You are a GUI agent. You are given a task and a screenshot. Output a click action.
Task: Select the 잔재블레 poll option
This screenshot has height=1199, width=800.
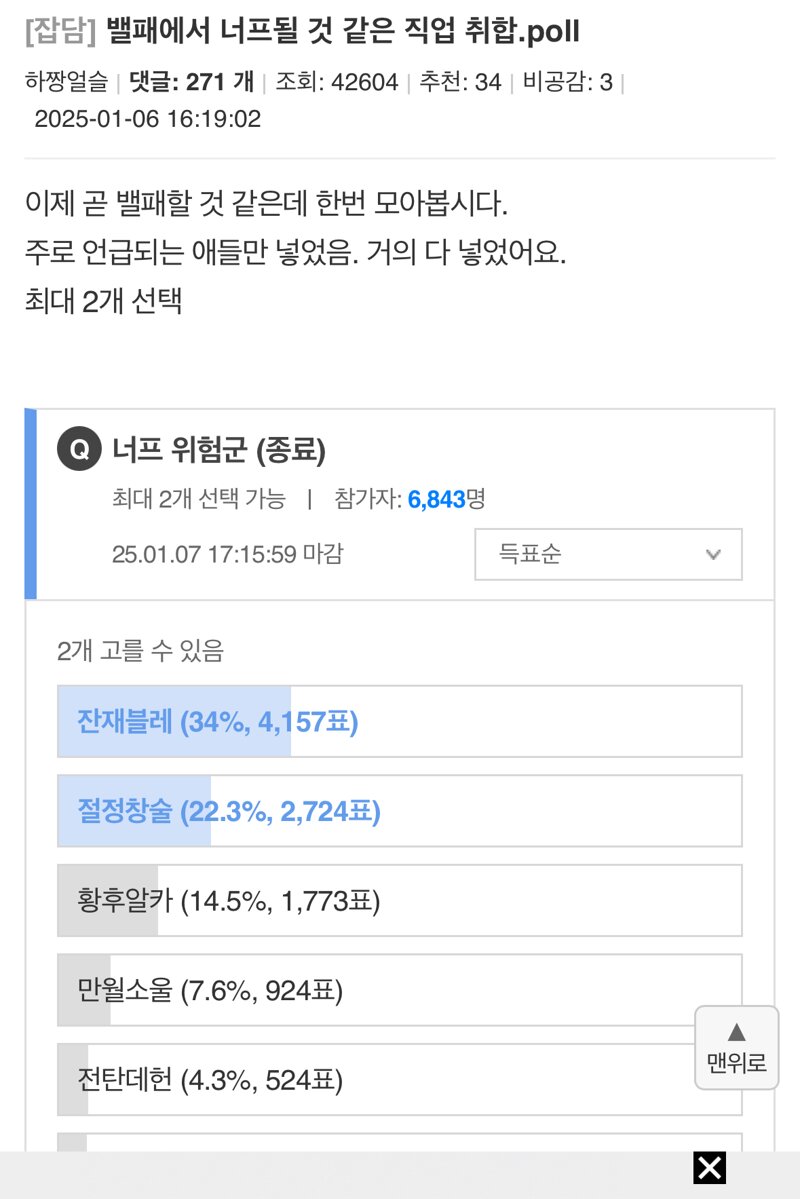399,722
